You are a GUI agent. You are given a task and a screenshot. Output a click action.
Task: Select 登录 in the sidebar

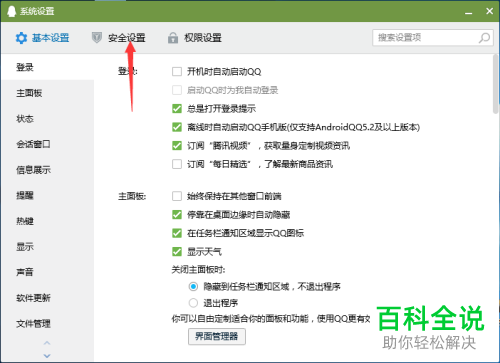(x=48, y=67)
